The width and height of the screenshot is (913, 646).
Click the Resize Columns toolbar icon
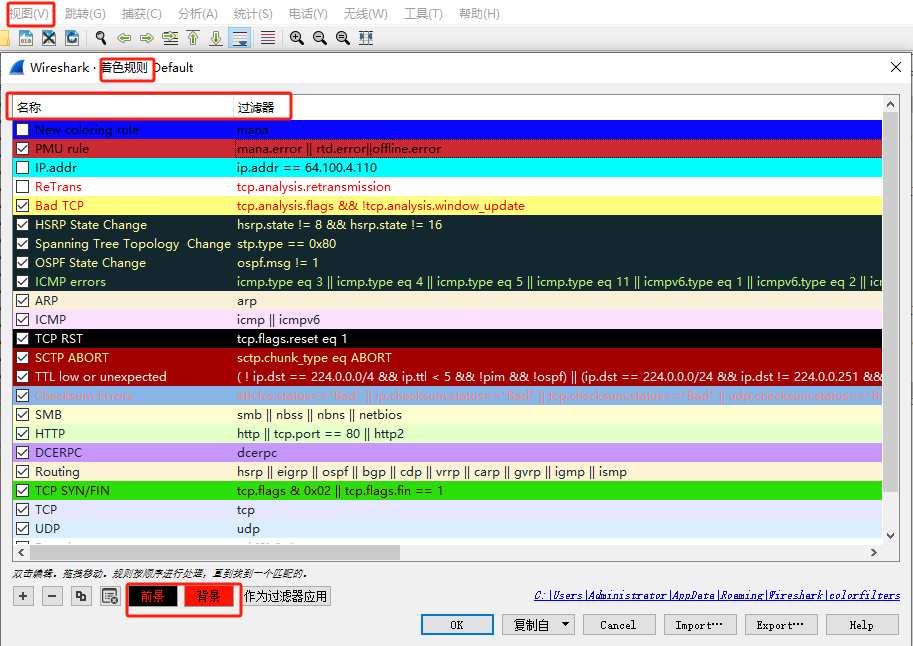[x=367, y=37]
